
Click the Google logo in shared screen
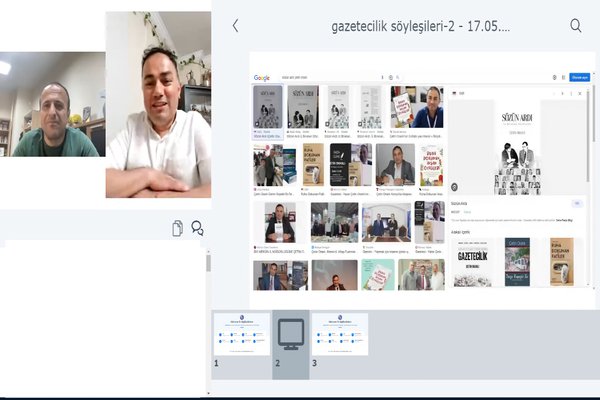point(262,78)
